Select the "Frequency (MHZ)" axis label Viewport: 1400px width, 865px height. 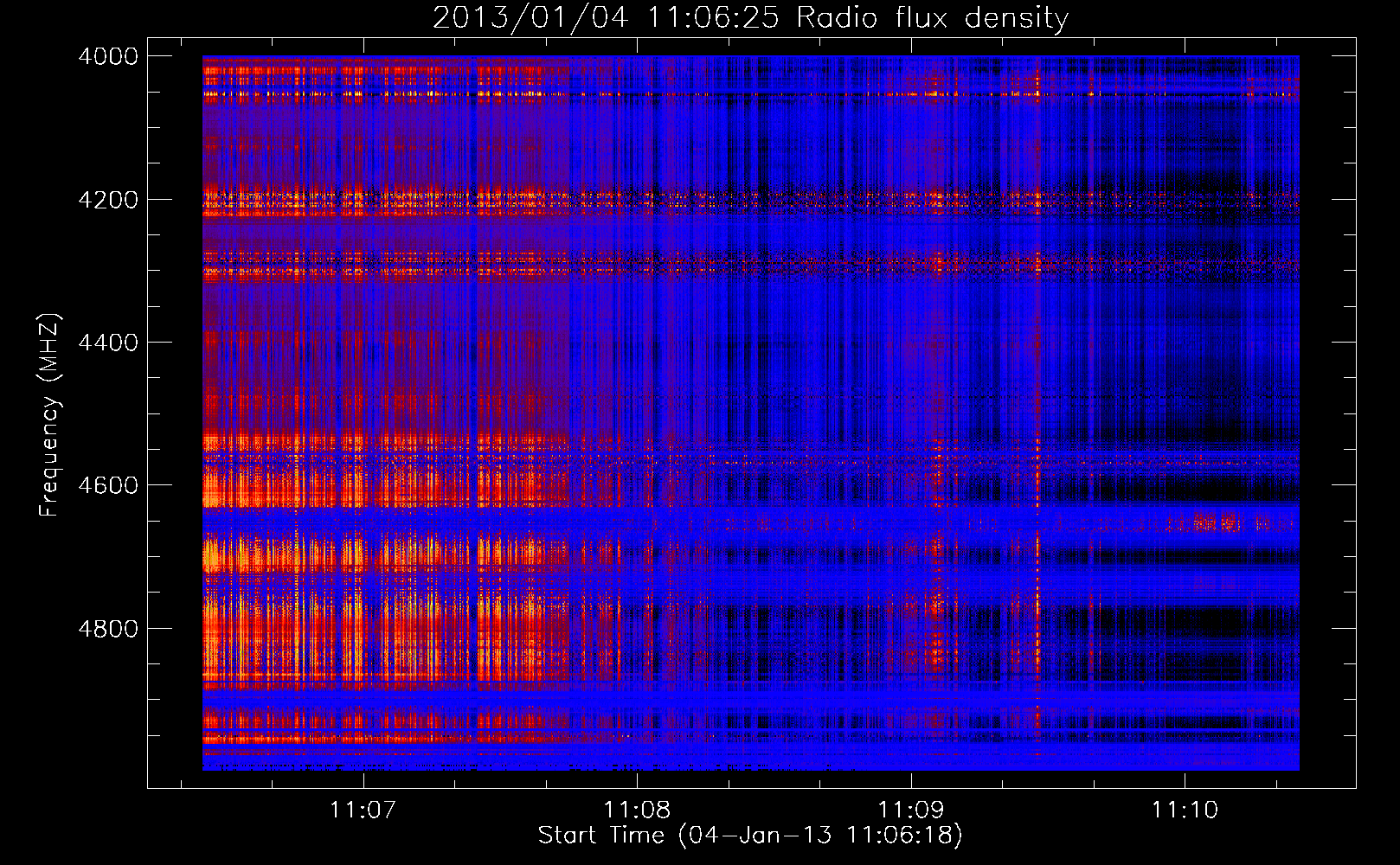point(49,415)
